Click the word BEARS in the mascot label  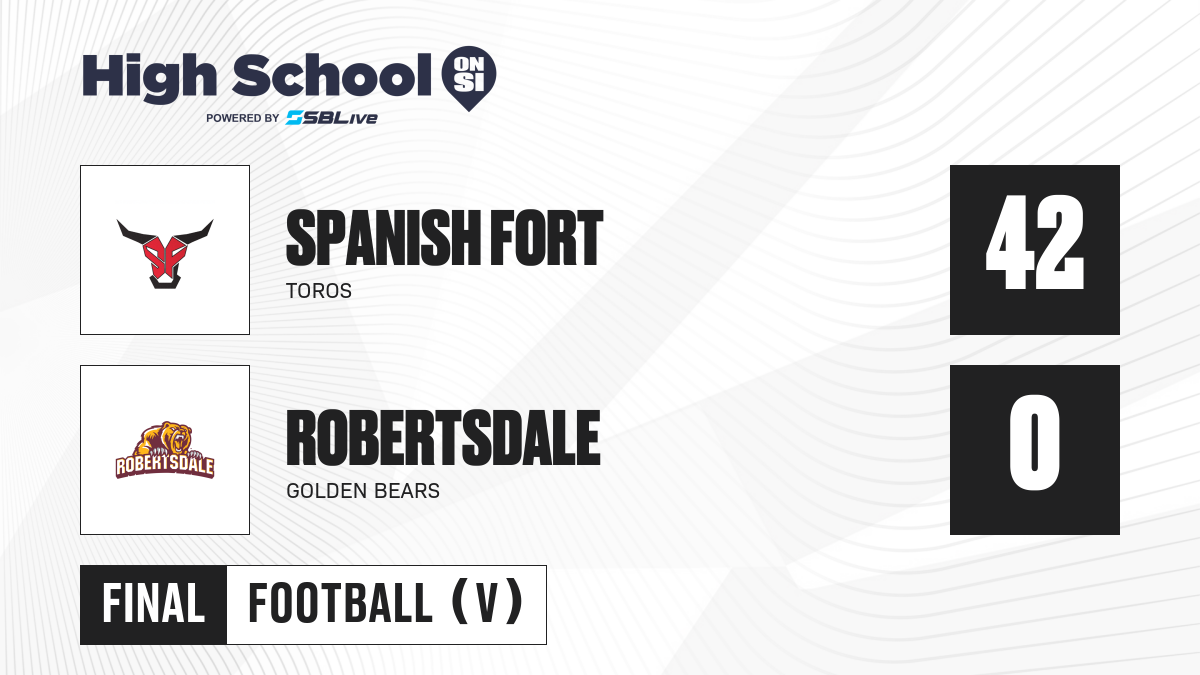pyautogui.click(x=407, y=491)
